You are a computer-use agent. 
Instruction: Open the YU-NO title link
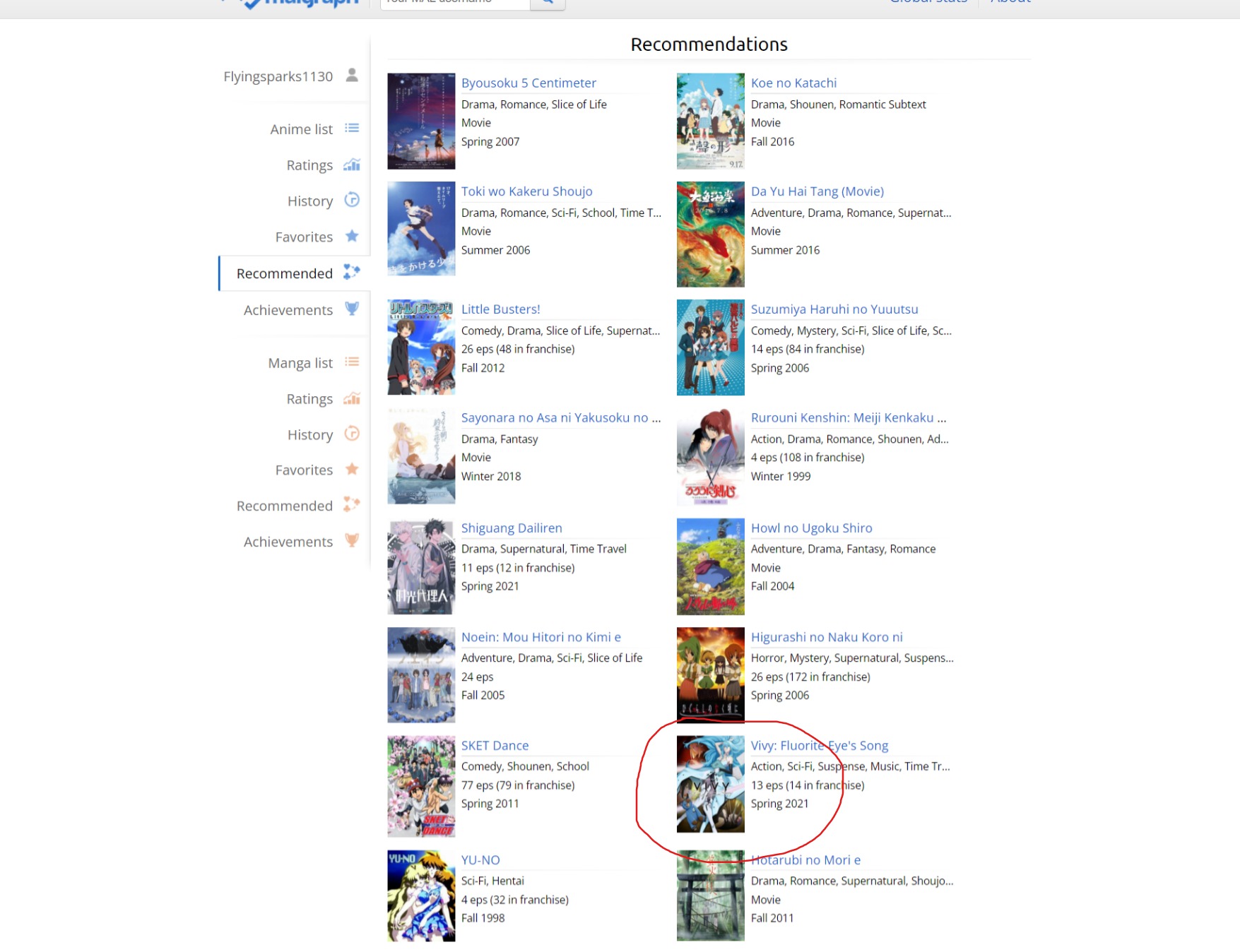pos(480,860)
